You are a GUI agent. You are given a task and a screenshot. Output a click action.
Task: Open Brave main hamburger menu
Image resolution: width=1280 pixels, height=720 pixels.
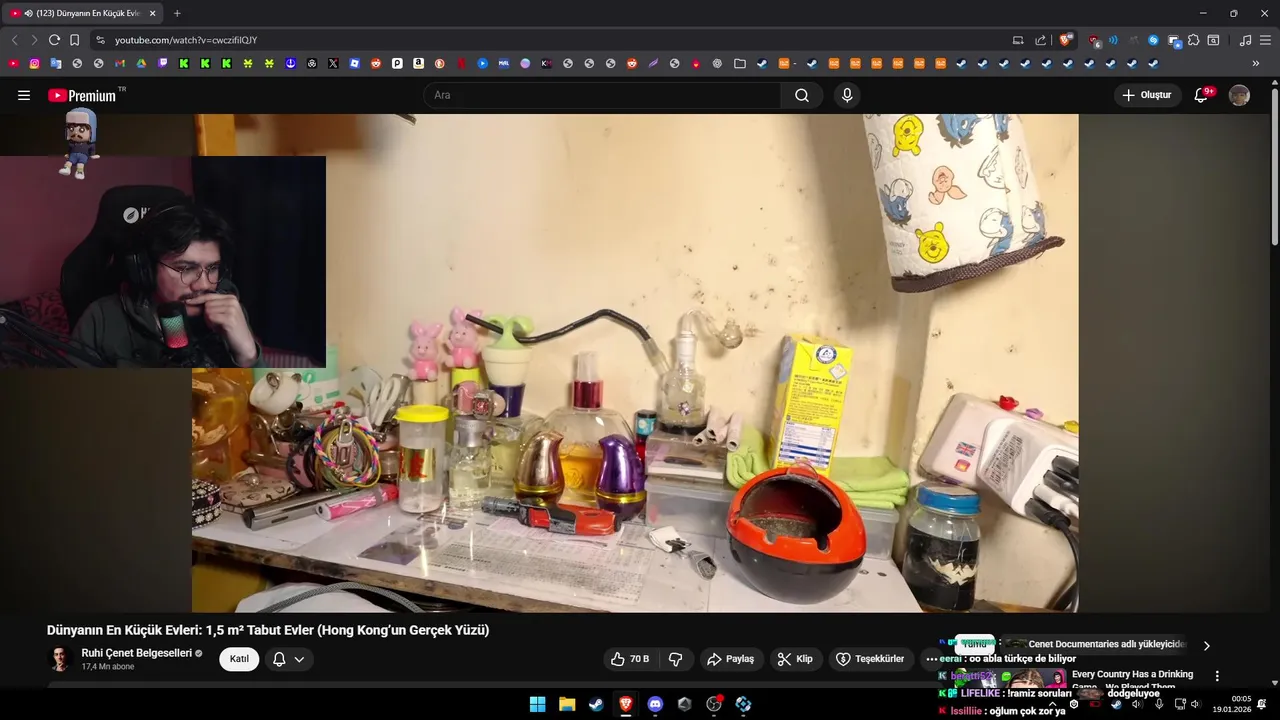point(1266,40)
